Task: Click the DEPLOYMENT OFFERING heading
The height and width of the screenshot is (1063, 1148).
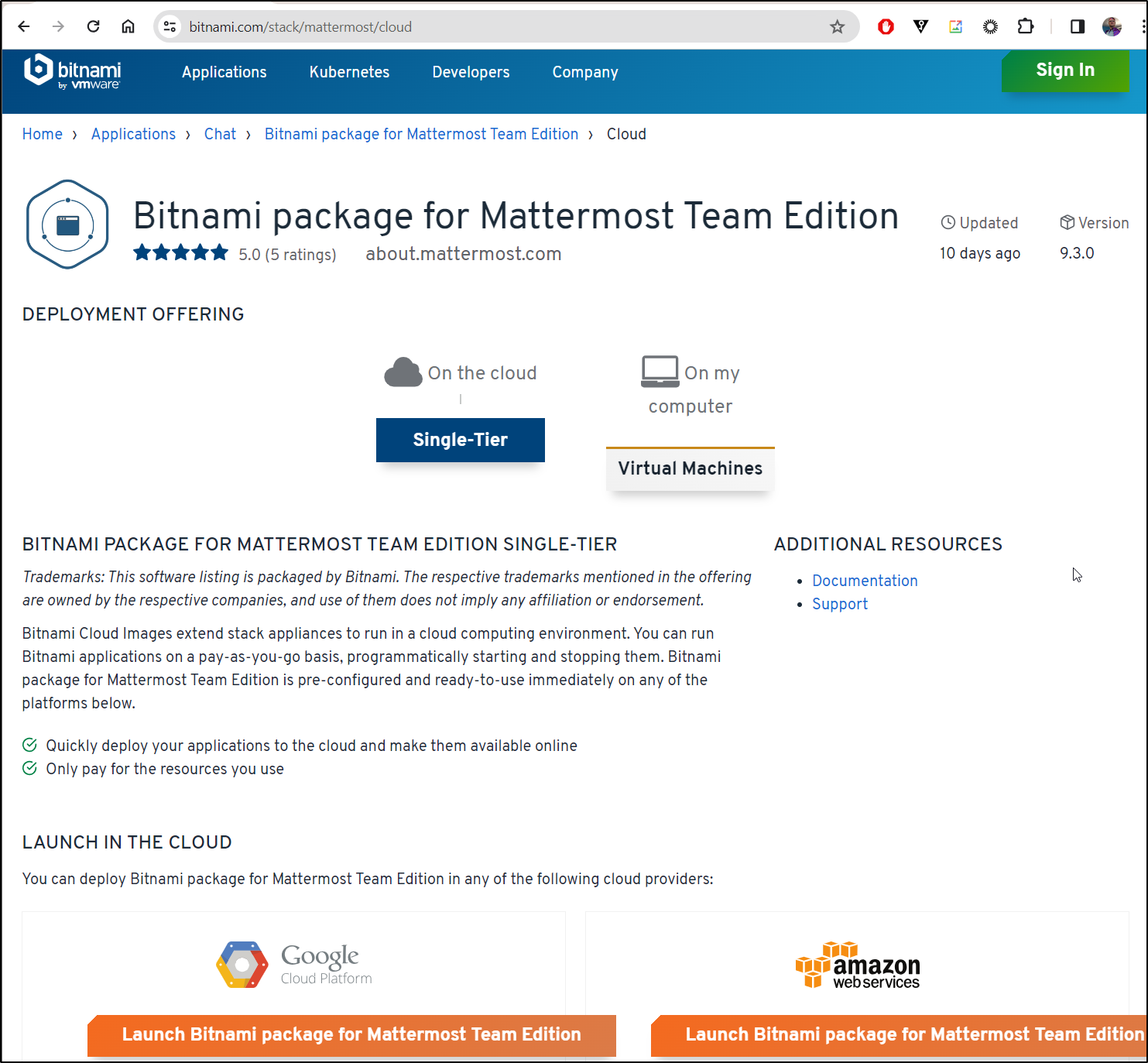Action: pyautogui.click(x=133, y=314)
